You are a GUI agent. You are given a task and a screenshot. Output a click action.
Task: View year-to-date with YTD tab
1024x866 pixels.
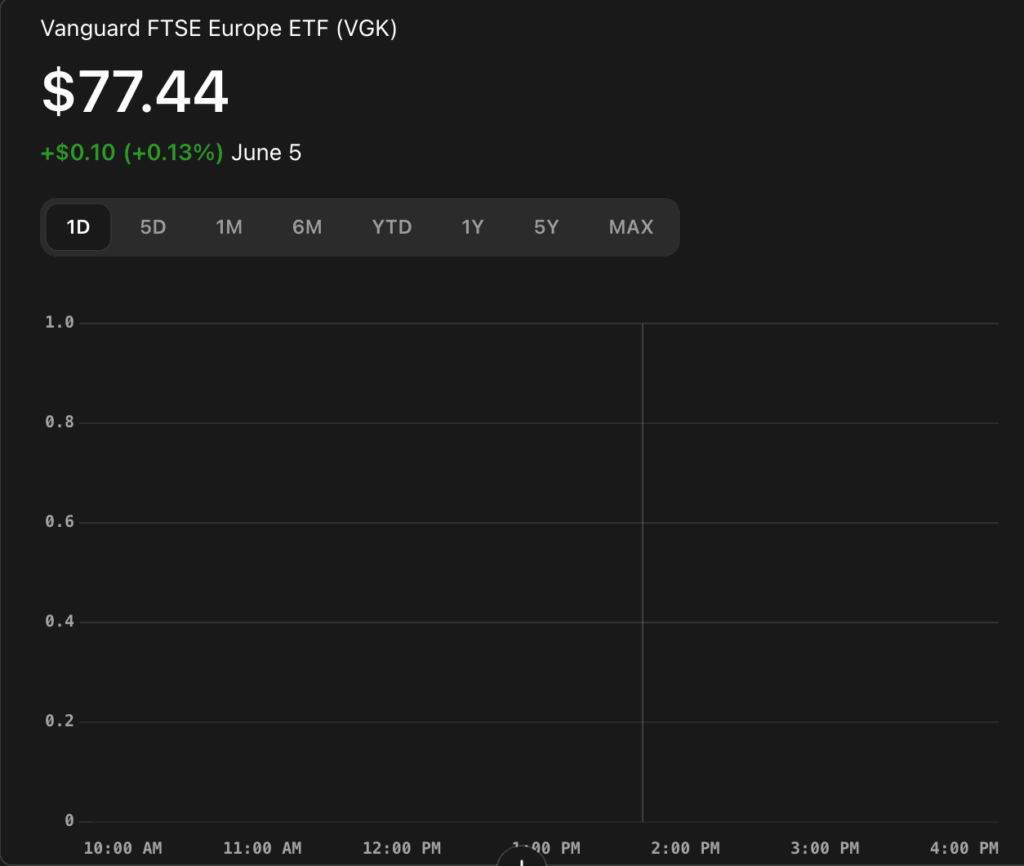click(x=392, y=227)
